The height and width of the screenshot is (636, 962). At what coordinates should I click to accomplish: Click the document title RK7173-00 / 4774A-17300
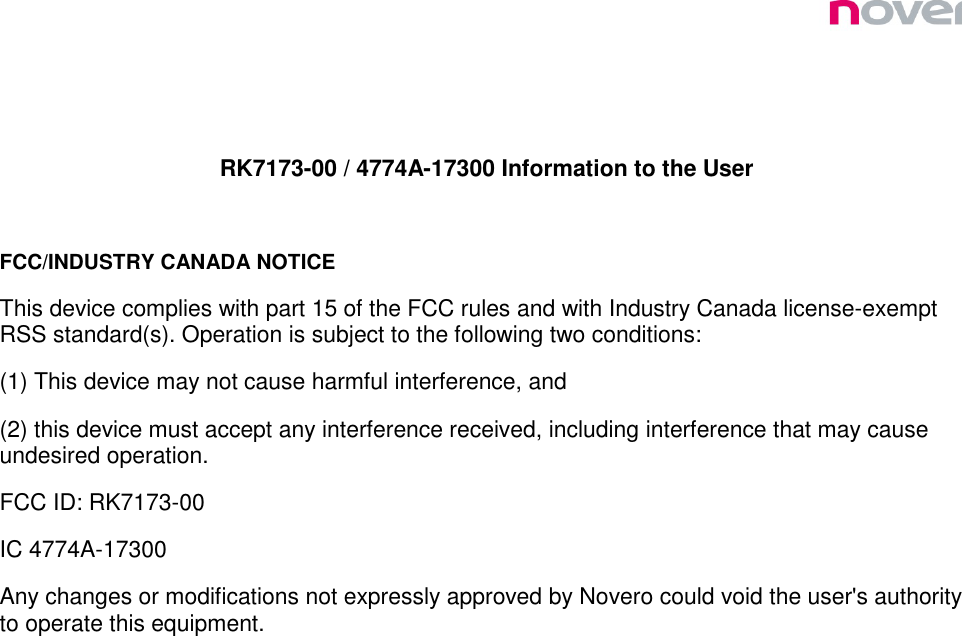[x=357, y=168]
